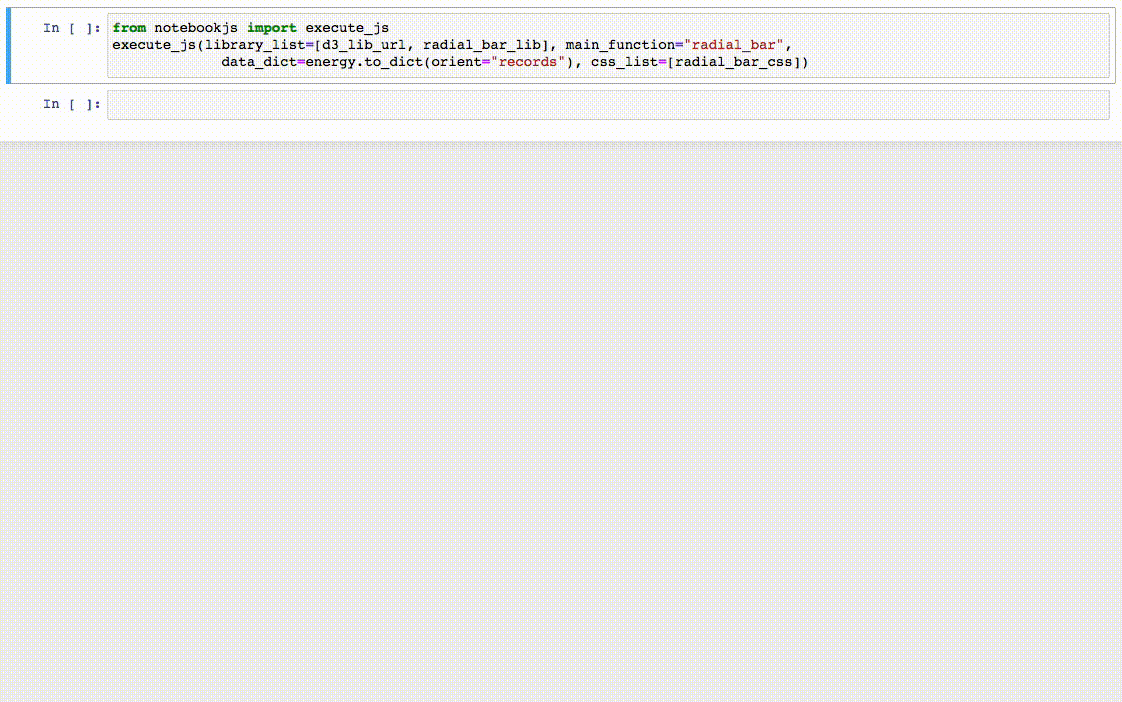Select the second cell's In [ ] prompt
The height and width of the screenshot is (702, 1122).
pyautogui.click(x=72, y=104)
